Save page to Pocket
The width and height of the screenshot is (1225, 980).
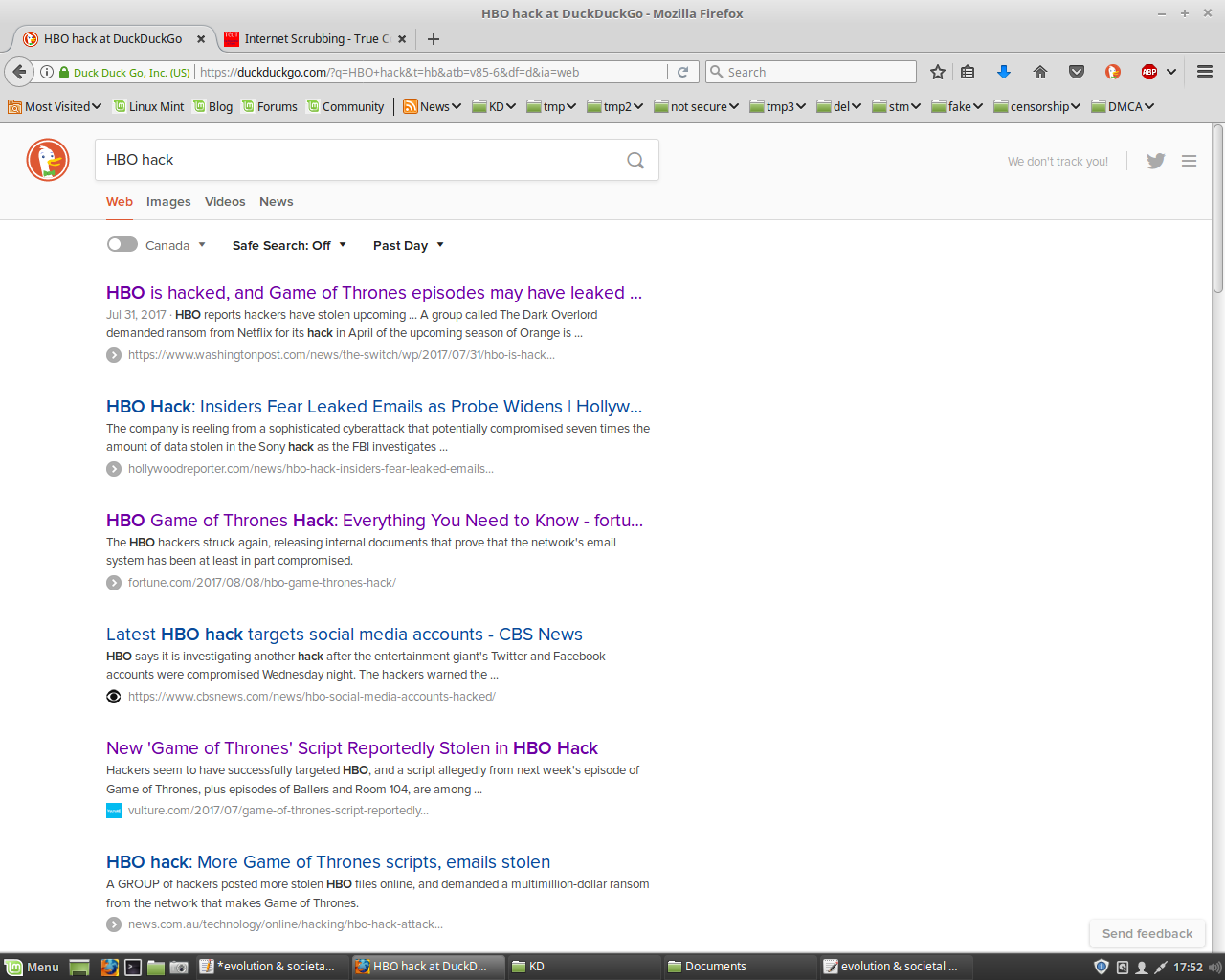1077,72
